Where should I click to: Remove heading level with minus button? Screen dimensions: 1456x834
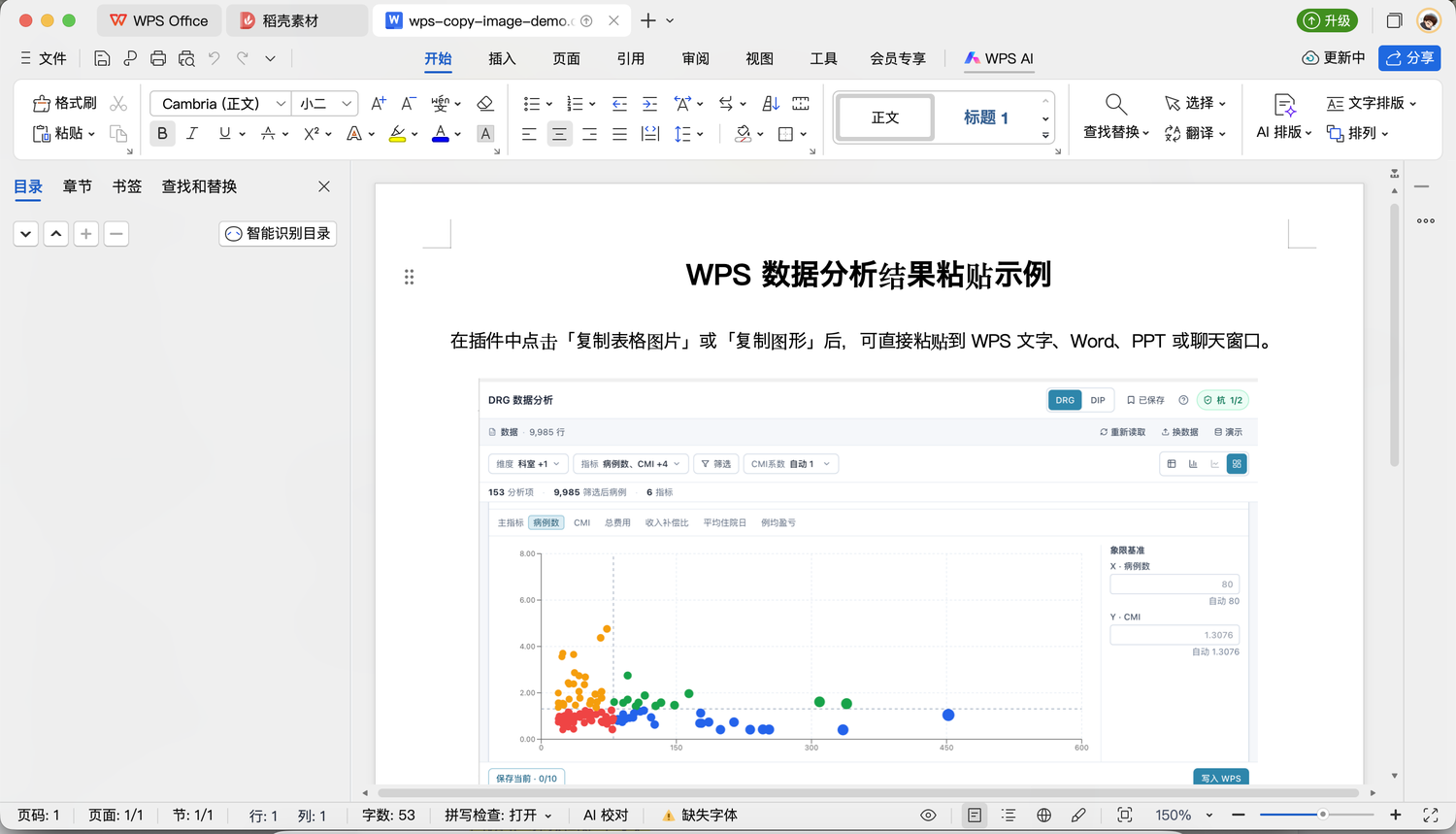(x=116, y=233)
